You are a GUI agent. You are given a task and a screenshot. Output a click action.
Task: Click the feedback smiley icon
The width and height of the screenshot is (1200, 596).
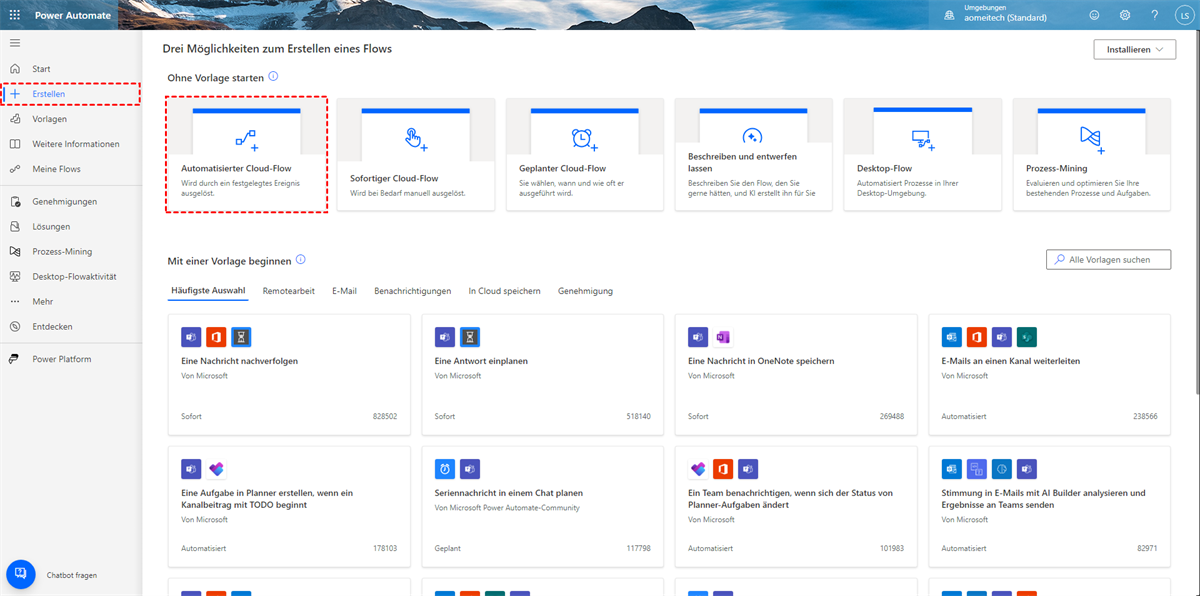pyautogui.click(x=1094, y=16)
